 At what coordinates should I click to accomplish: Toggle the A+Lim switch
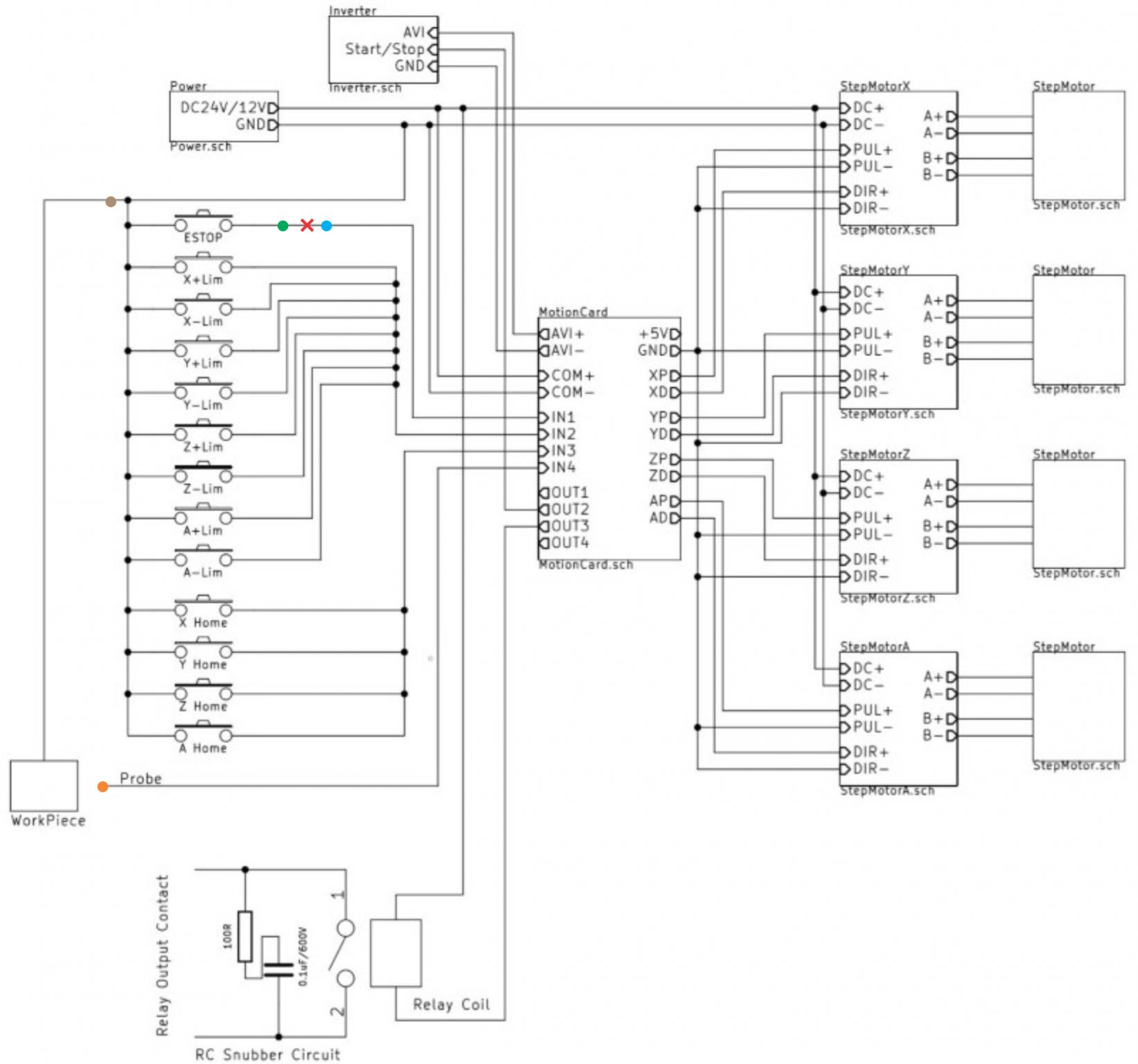coord(203,516)
